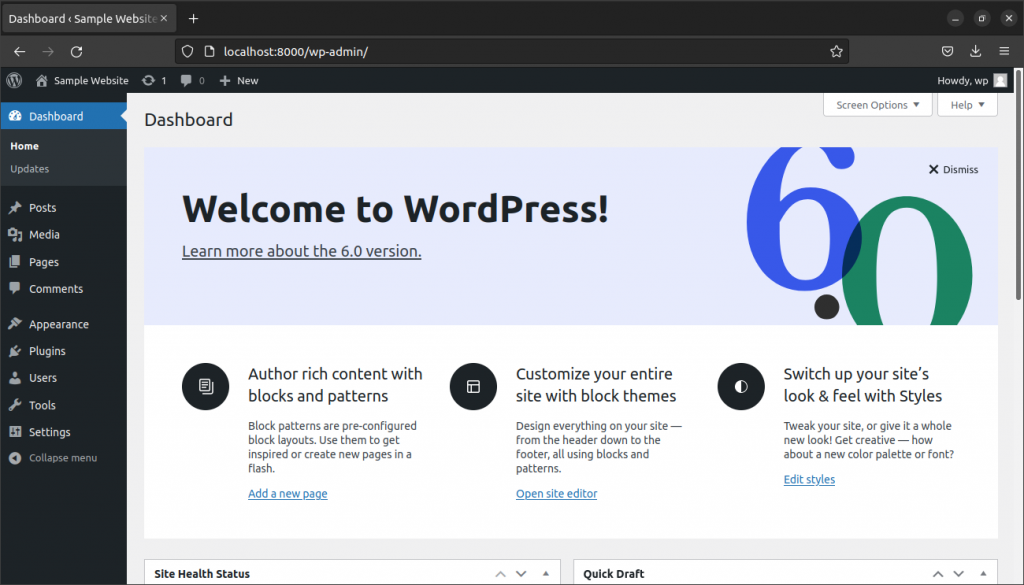Open comments bubble in admin bar
The image size is (1024, 585).
pos(193,80)
